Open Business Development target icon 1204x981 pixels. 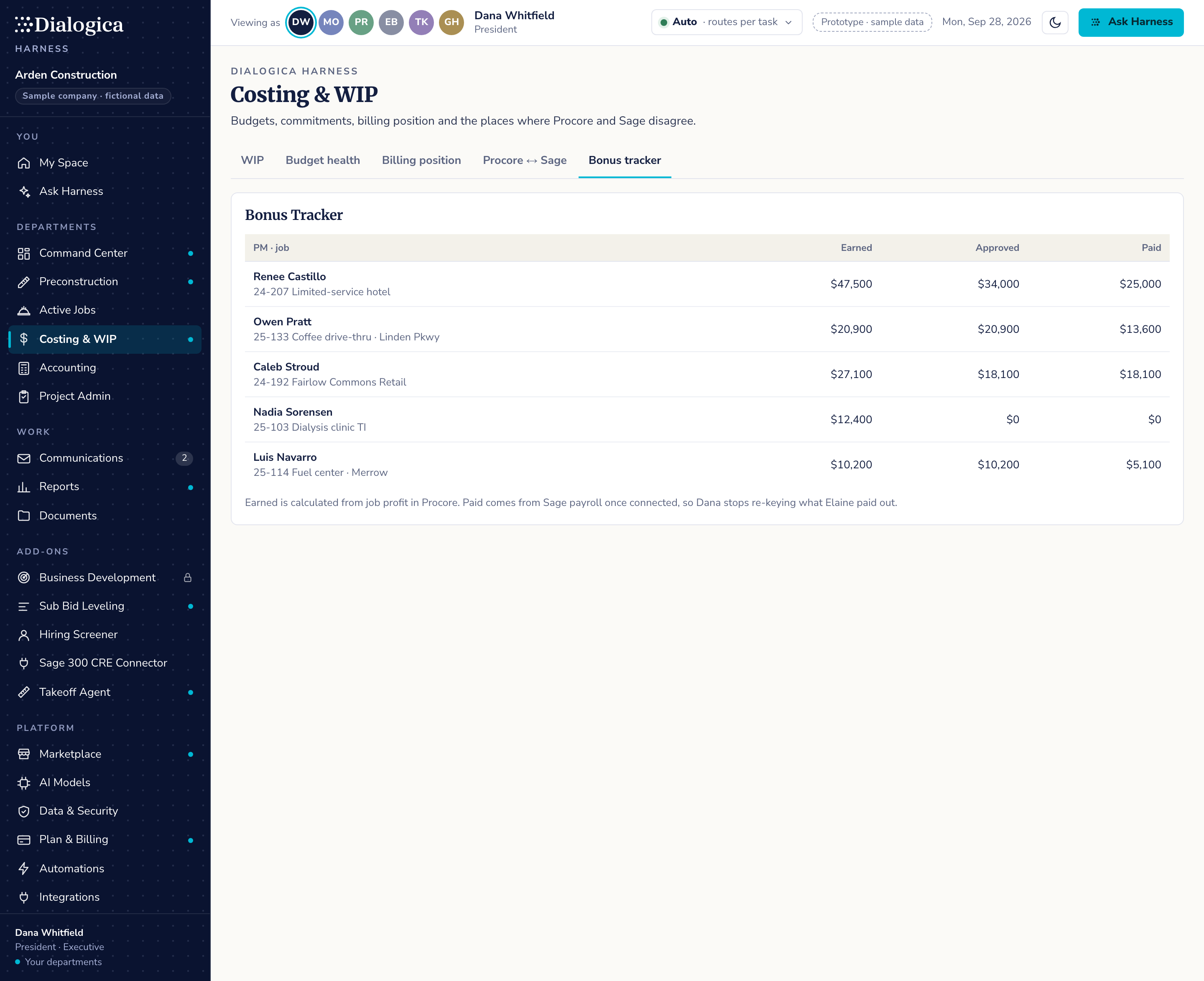[24, 577]
